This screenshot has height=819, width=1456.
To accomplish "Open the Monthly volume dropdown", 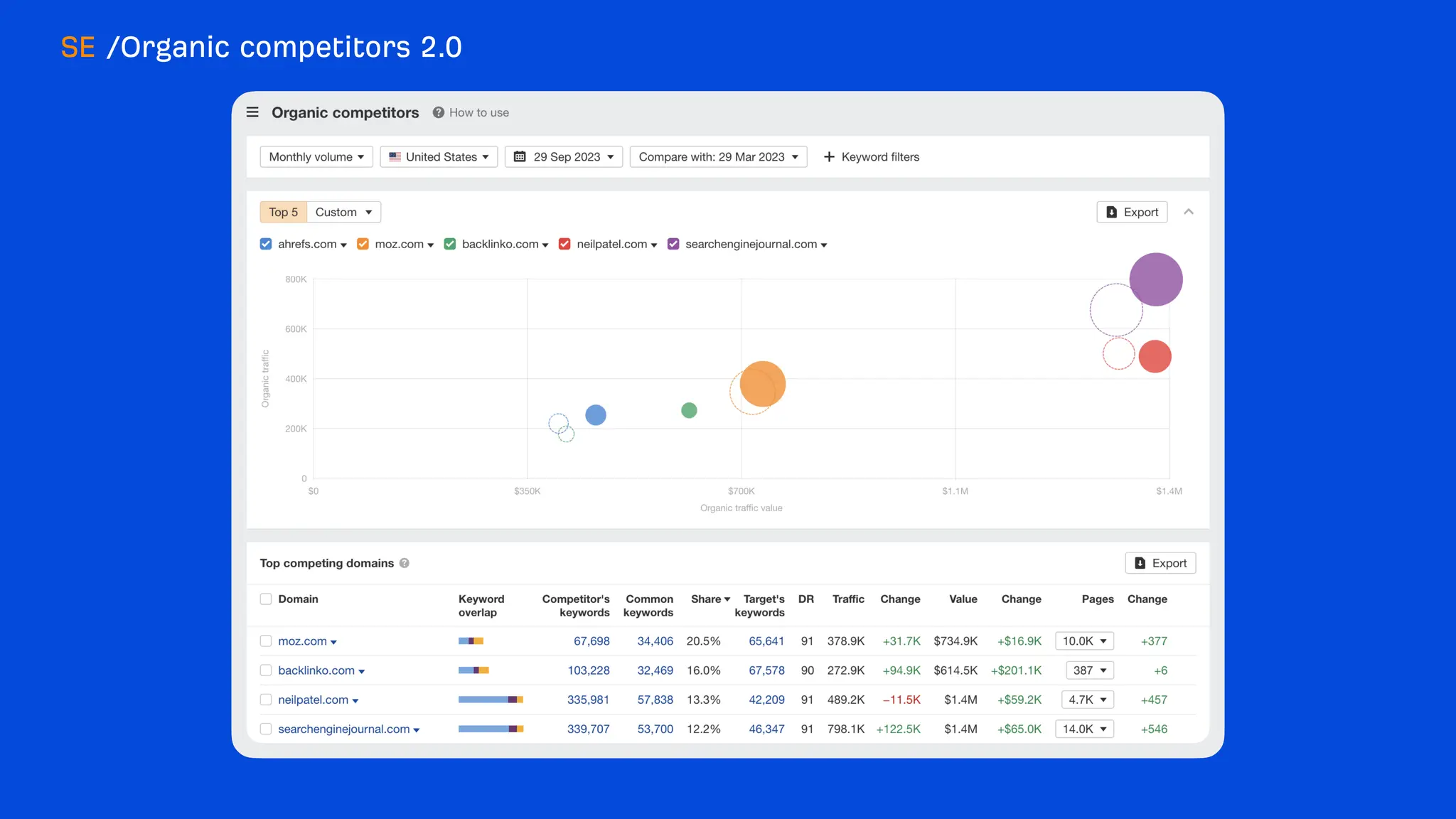I will click(316, 156).
